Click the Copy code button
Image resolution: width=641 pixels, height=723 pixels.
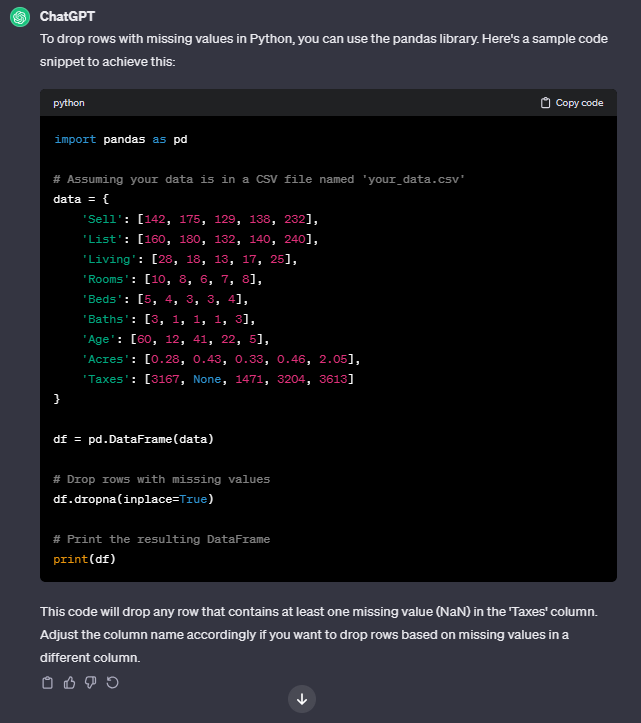(x=572, y=103)
